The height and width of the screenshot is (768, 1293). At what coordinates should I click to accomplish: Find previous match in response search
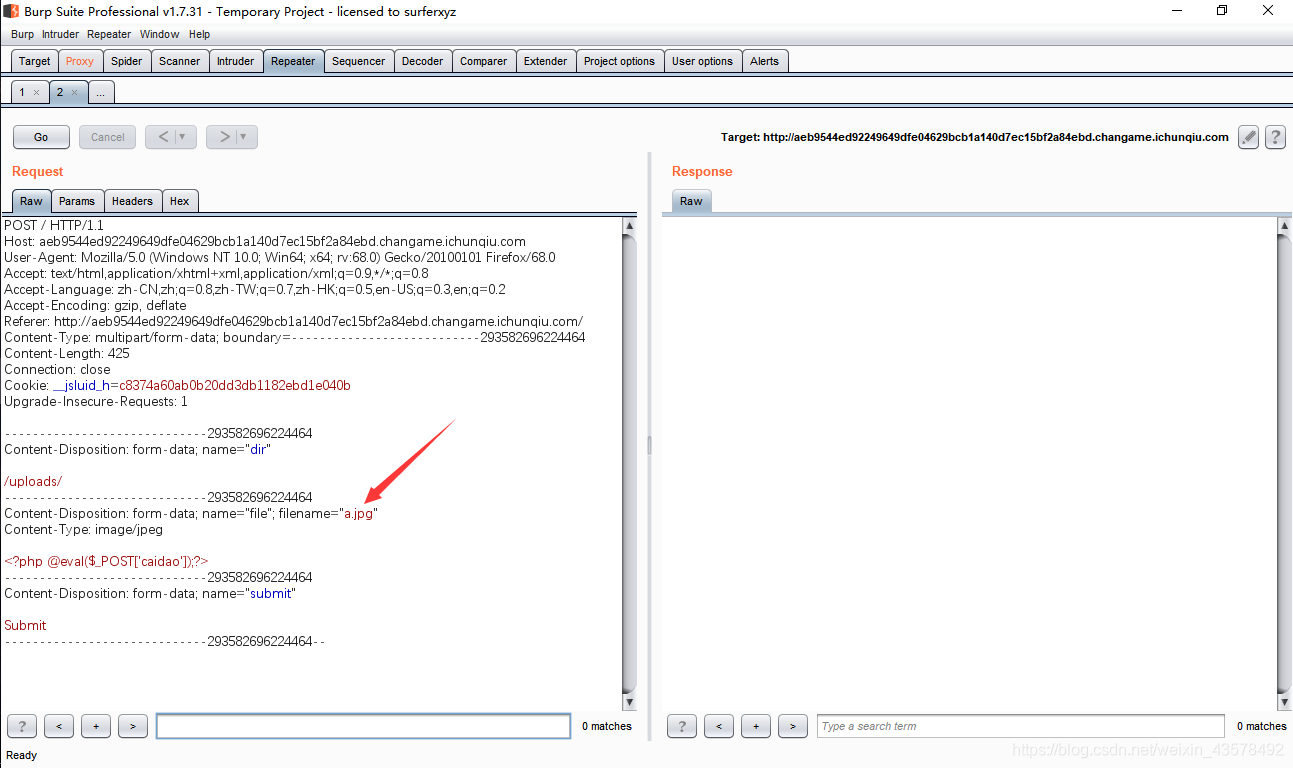[x=719, y=726]
